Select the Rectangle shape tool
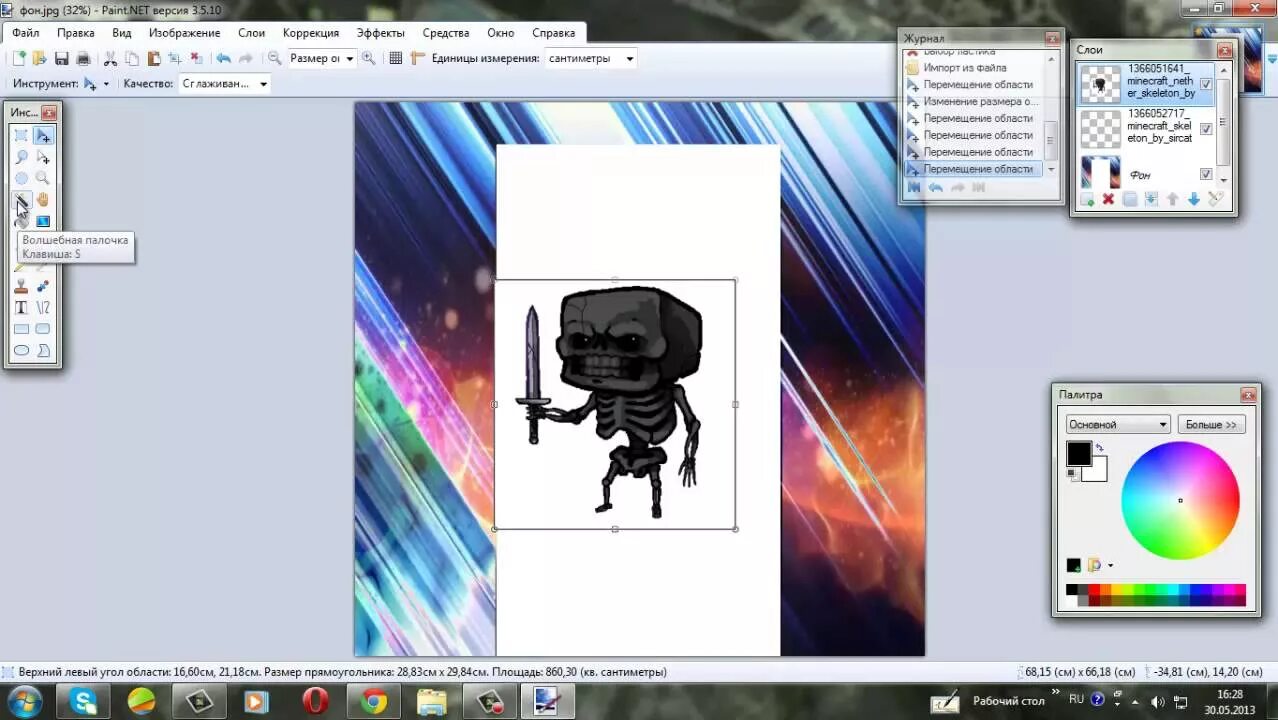The image size is (1278, 720). 21,329
